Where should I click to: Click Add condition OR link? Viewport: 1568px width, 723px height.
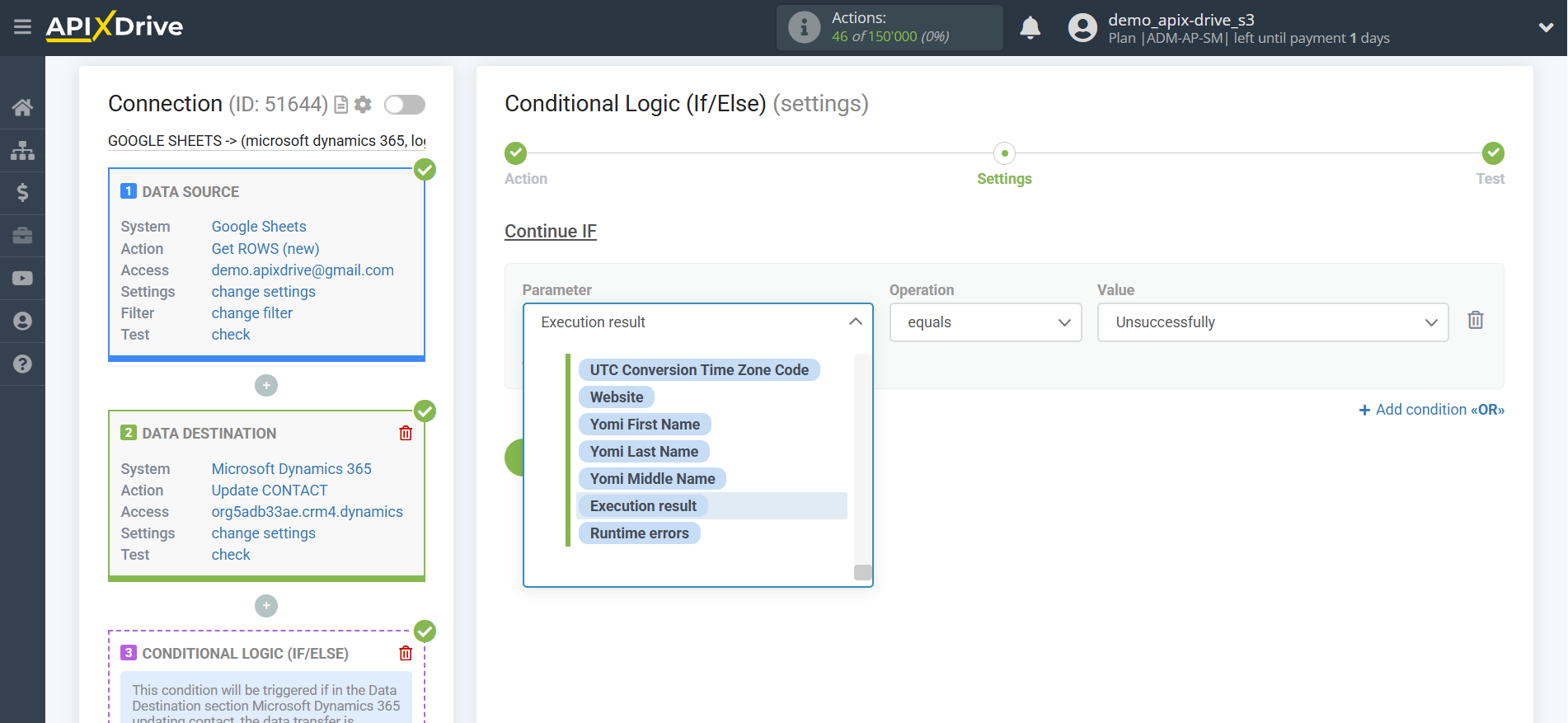[x=1431, y=410]
